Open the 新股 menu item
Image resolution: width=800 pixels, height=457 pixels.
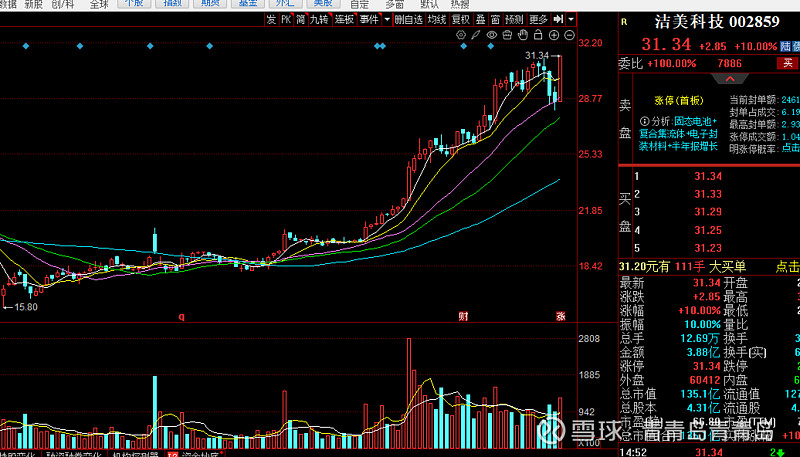click(x=34, y=4)
